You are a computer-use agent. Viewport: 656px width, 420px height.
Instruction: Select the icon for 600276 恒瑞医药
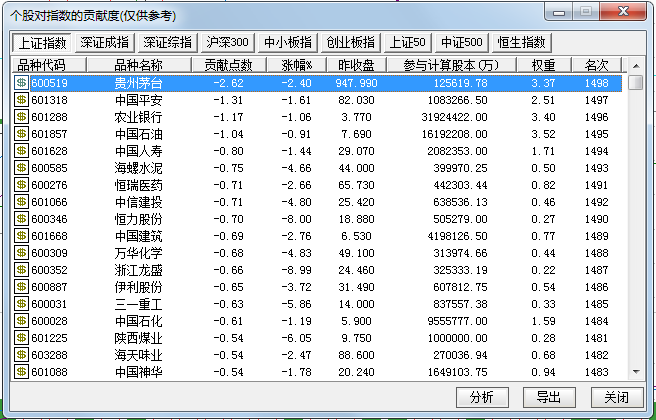(21, 185)
